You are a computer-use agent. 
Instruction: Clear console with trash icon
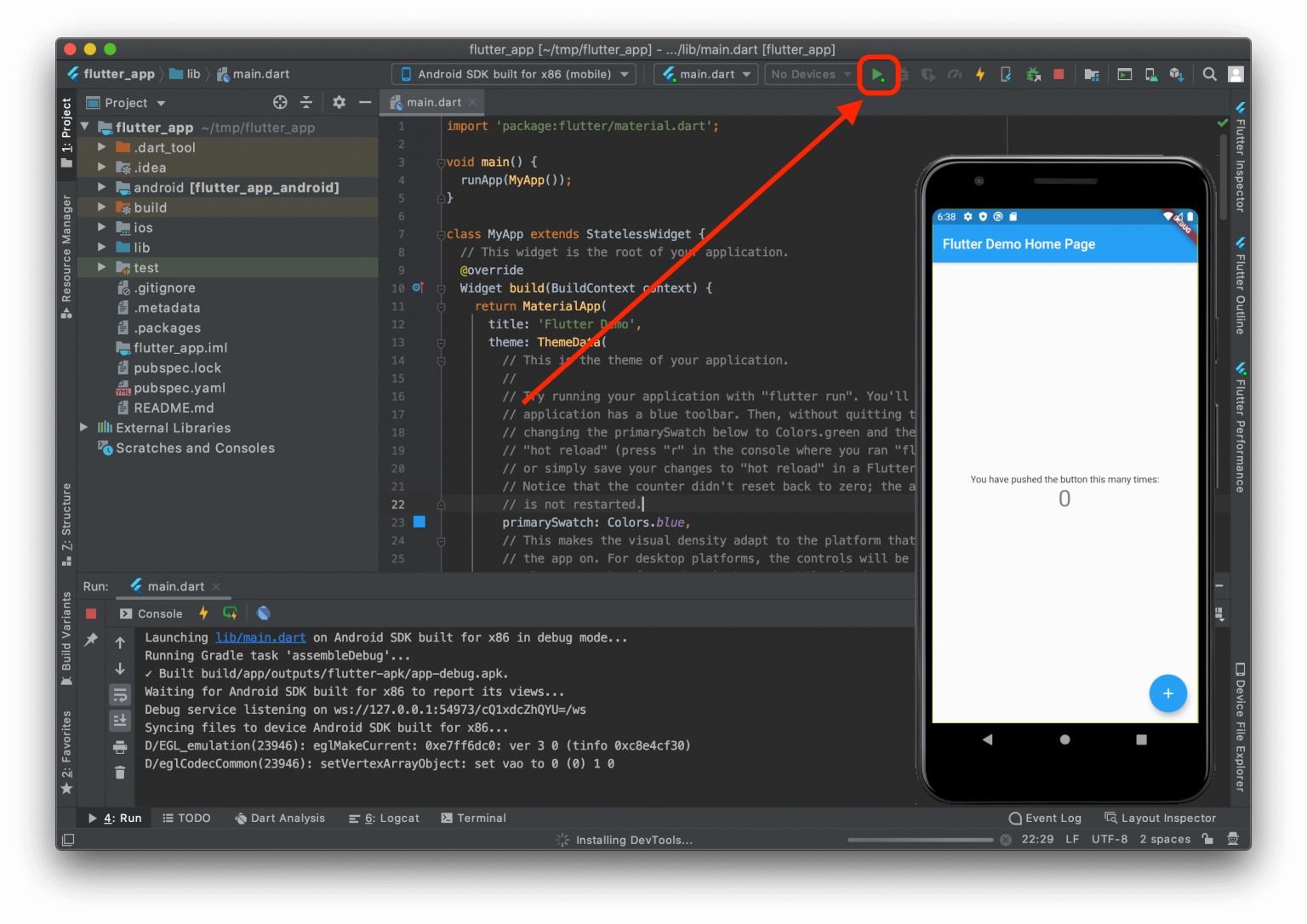120,773
